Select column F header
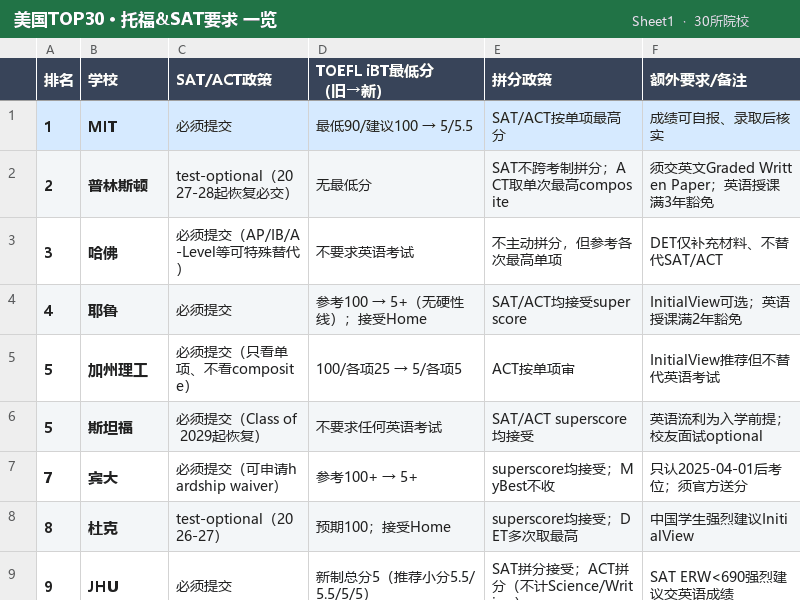 tap(721, 49)
